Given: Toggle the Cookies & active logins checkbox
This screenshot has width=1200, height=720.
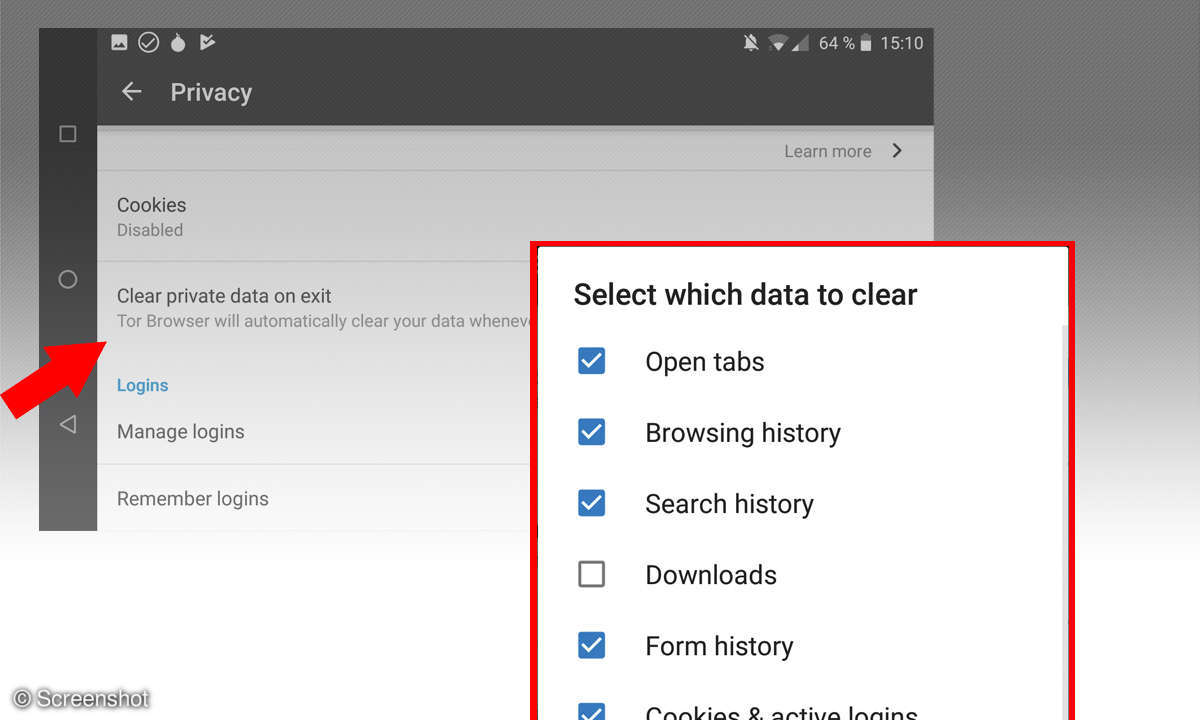Looking at the screenshot, I should 591,712.
